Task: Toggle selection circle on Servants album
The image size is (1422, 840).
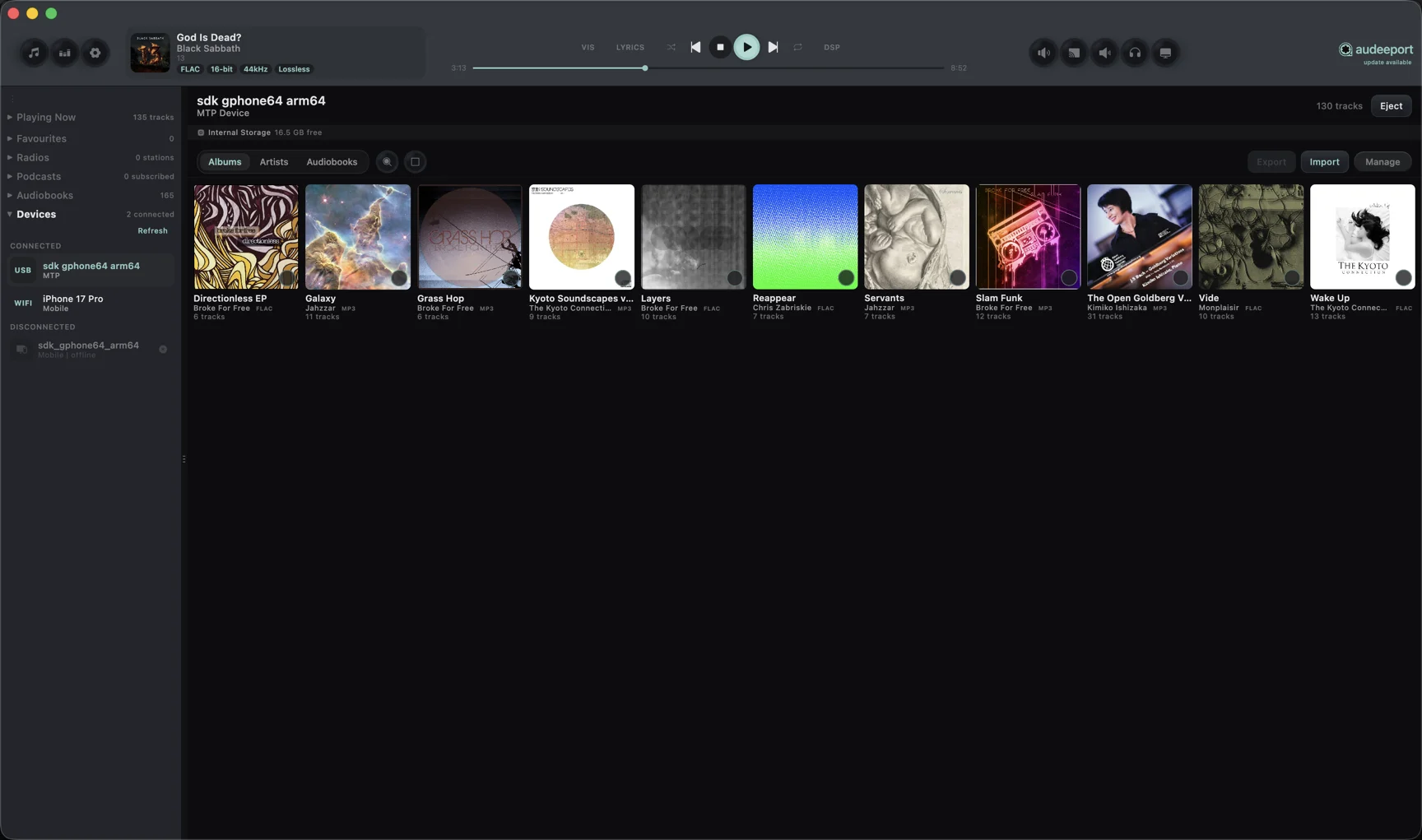Action: point(957,278)
